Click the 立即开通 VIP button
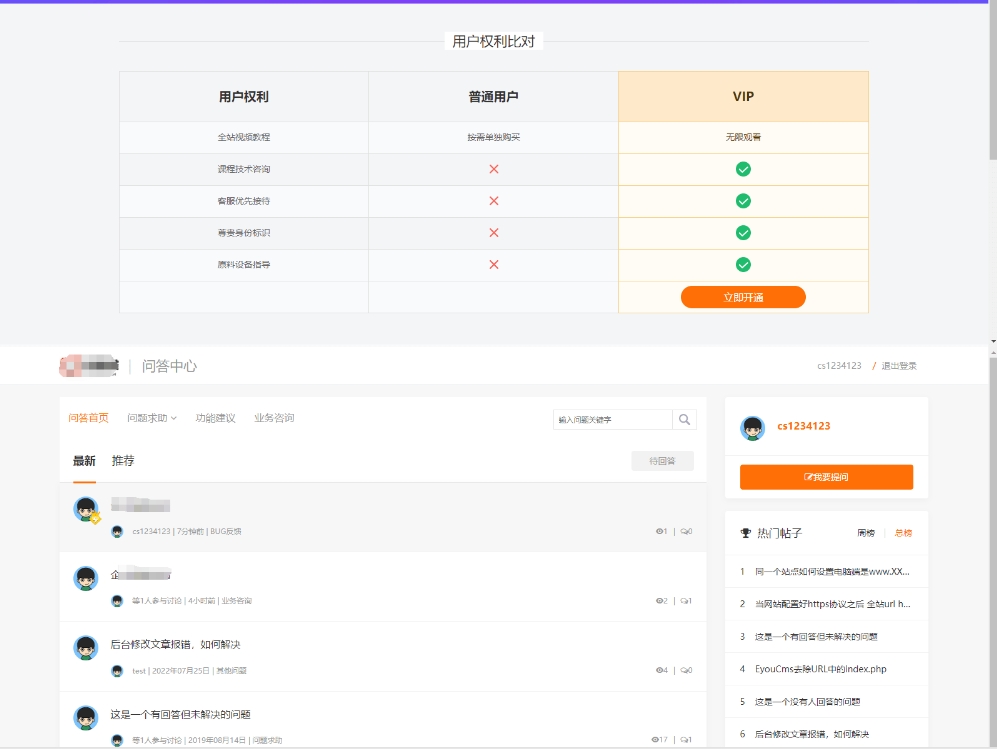The width and height of the screenshot is (997, 749). pos(743,297)
